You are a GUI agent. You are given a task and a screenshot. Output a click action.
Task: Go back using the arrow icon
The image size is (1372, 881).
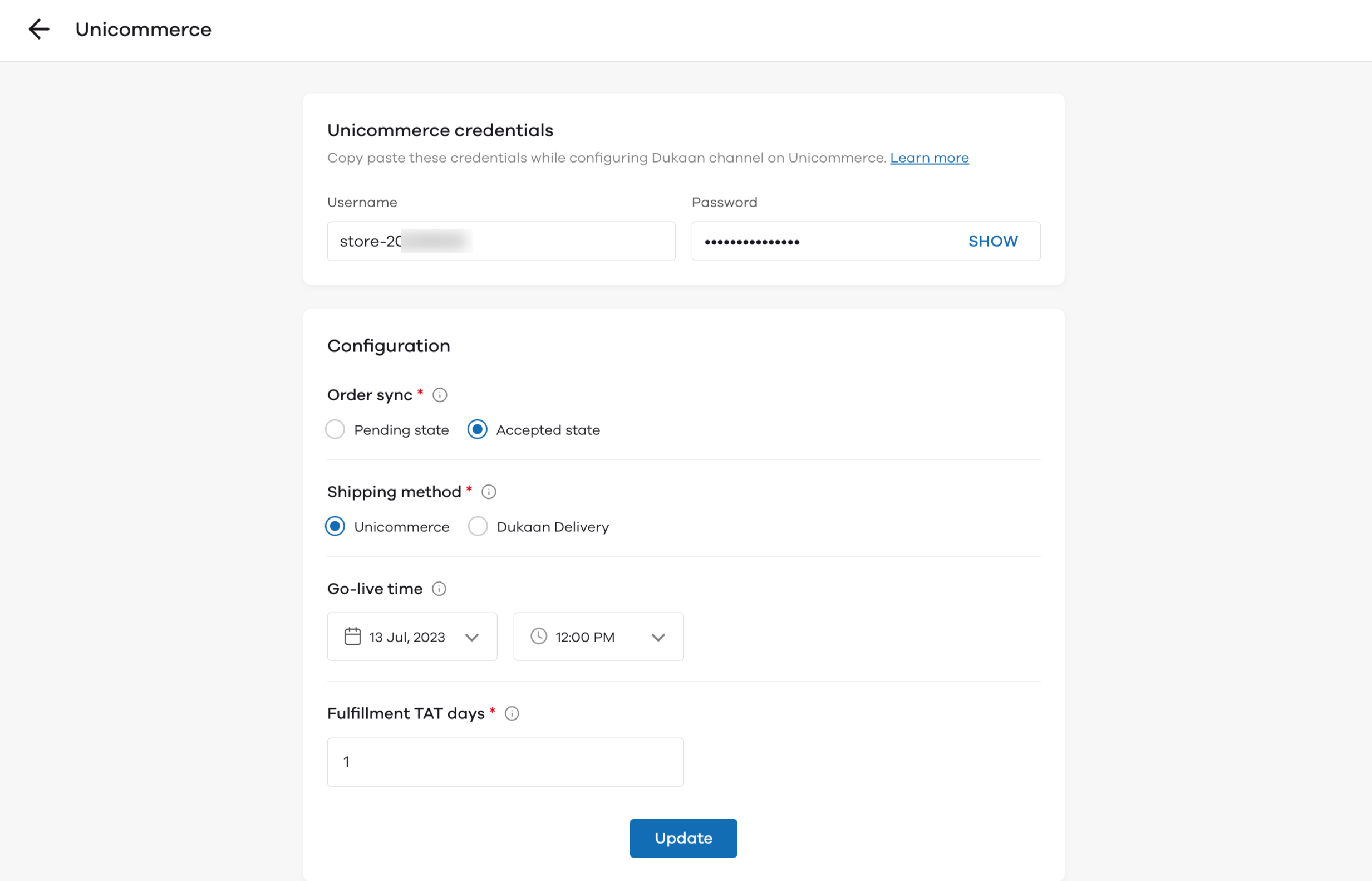(39, 29)
